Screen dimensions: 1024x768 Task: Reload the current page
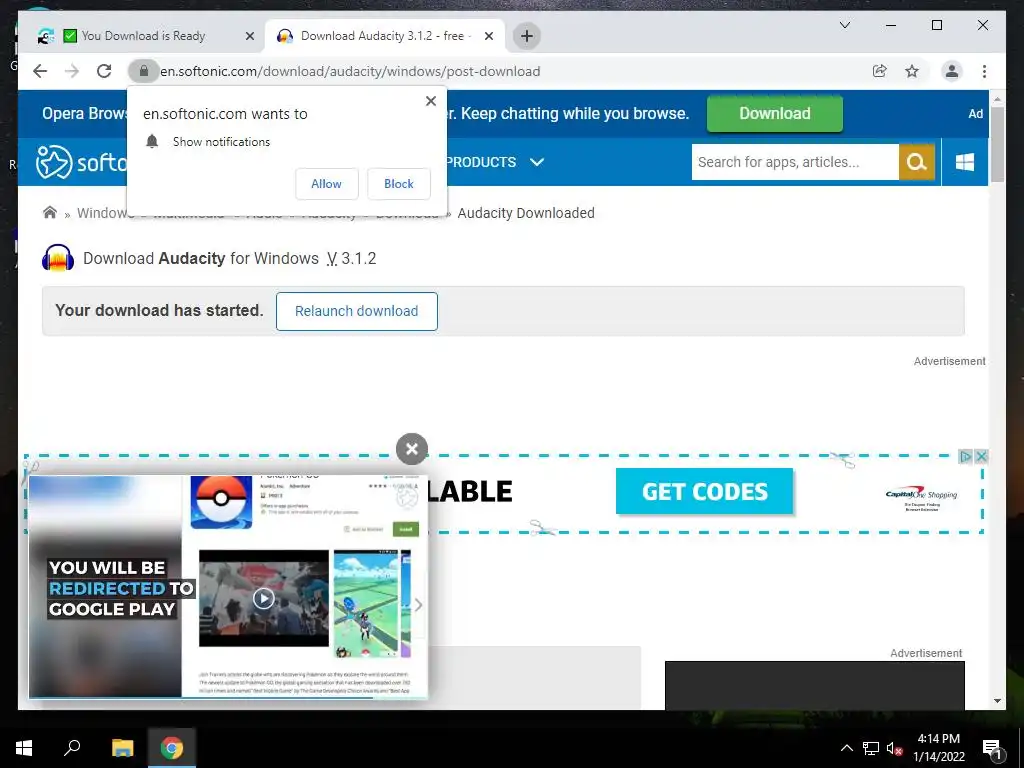(x=104, y=71)
